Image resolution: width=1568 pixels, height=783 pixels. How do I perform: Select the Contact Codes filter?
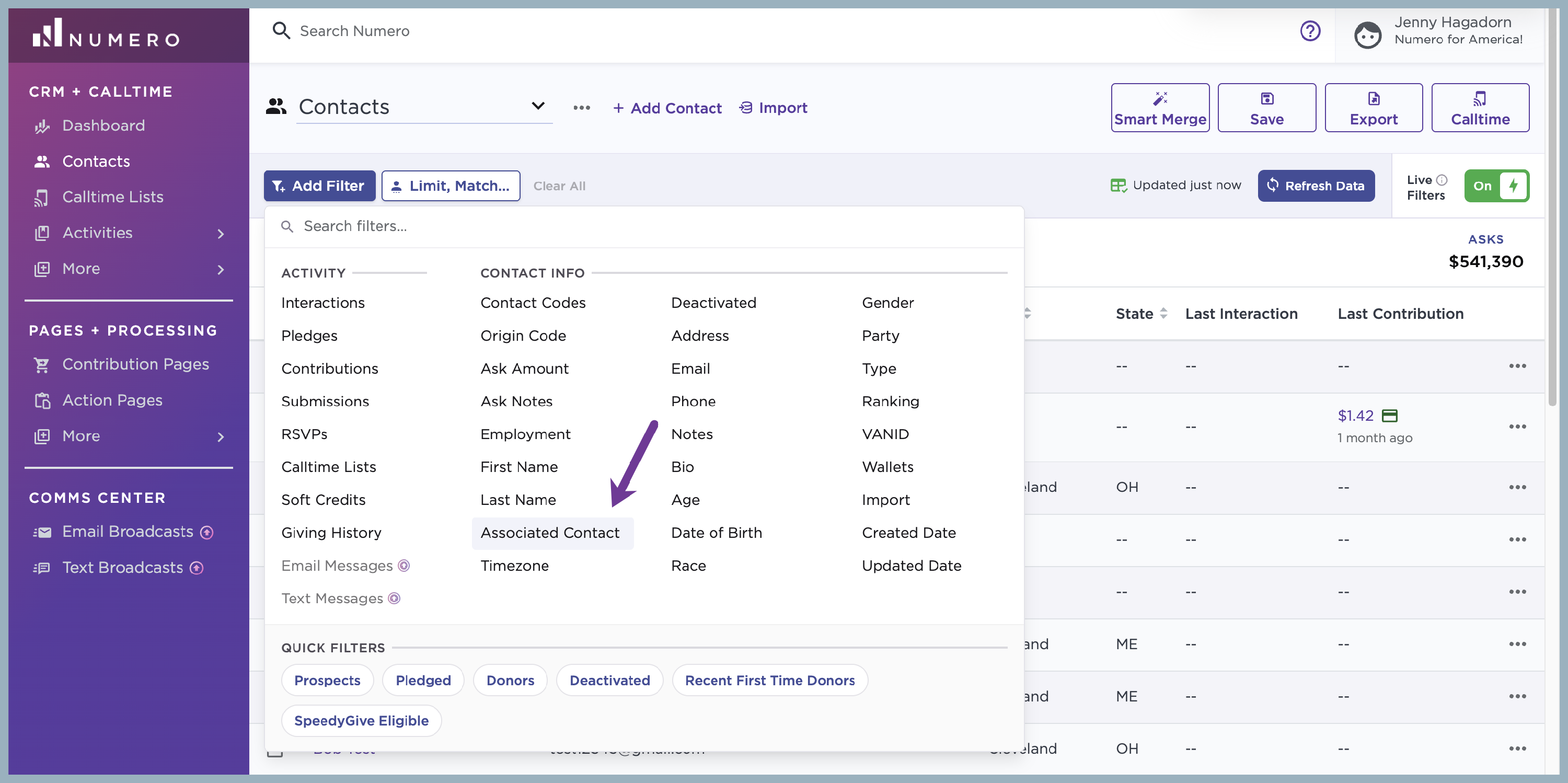533,303
